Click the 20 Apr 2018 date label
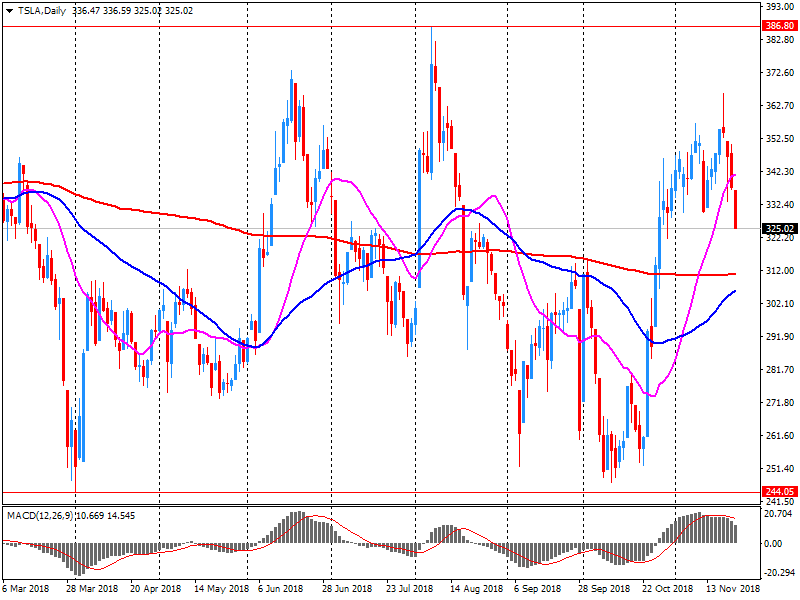The height and width of the screenshot is (600, 800). (x=156, y=588)
